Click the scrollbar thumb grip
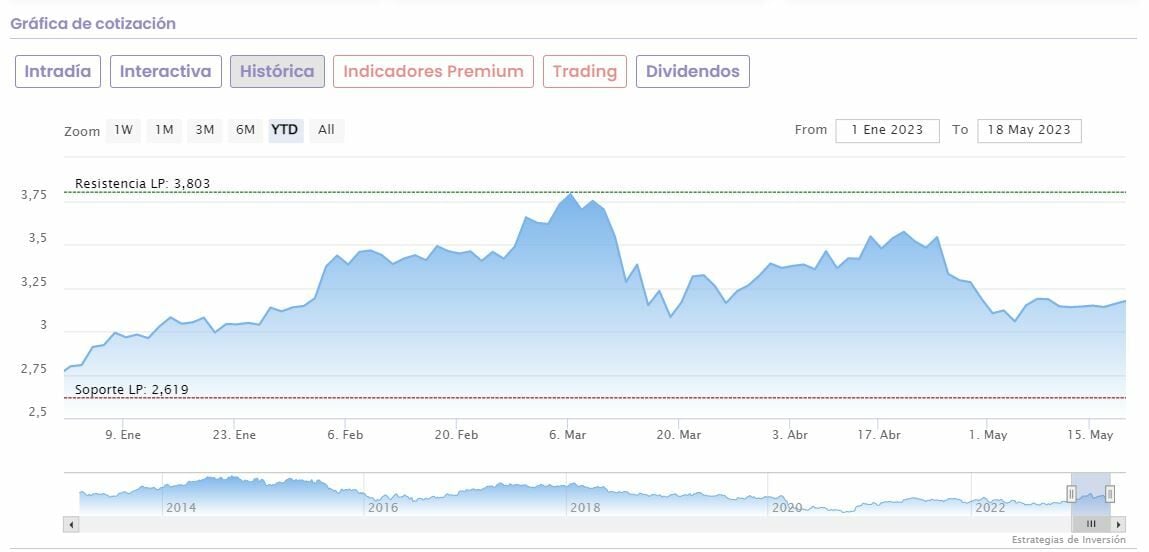This screenshot has width=1149, height=552. [x=1091, y=524]
